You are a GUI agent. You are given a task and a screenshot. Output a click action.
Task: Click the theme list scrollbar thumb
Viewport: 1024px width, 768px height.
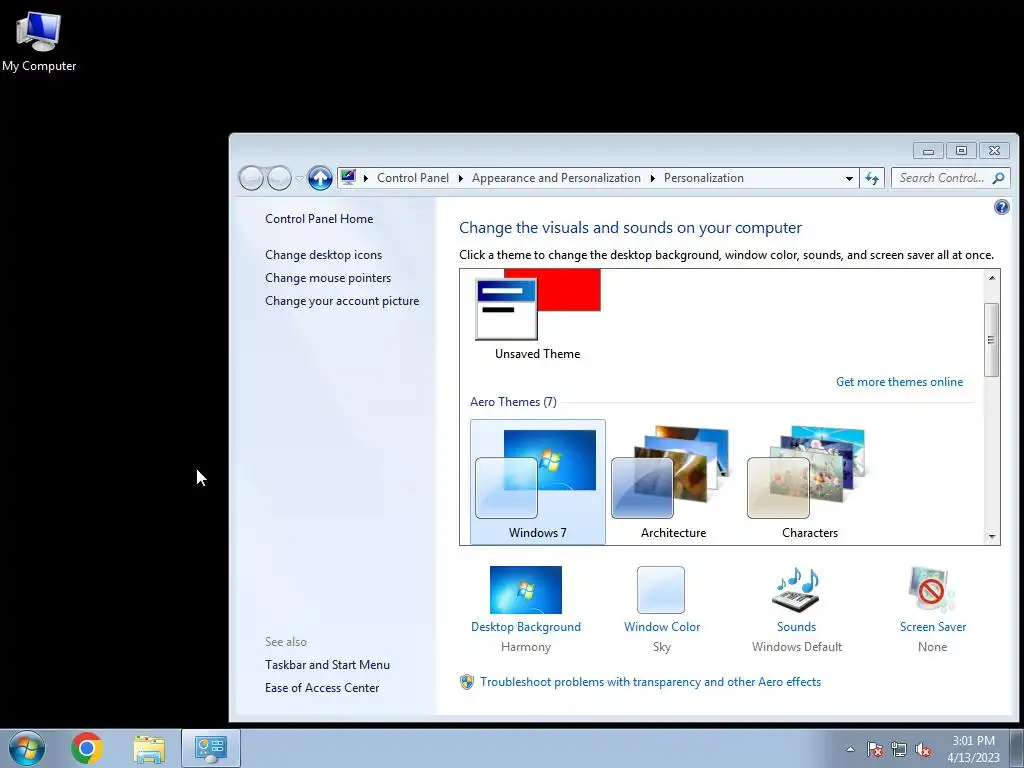pos(991,340)
